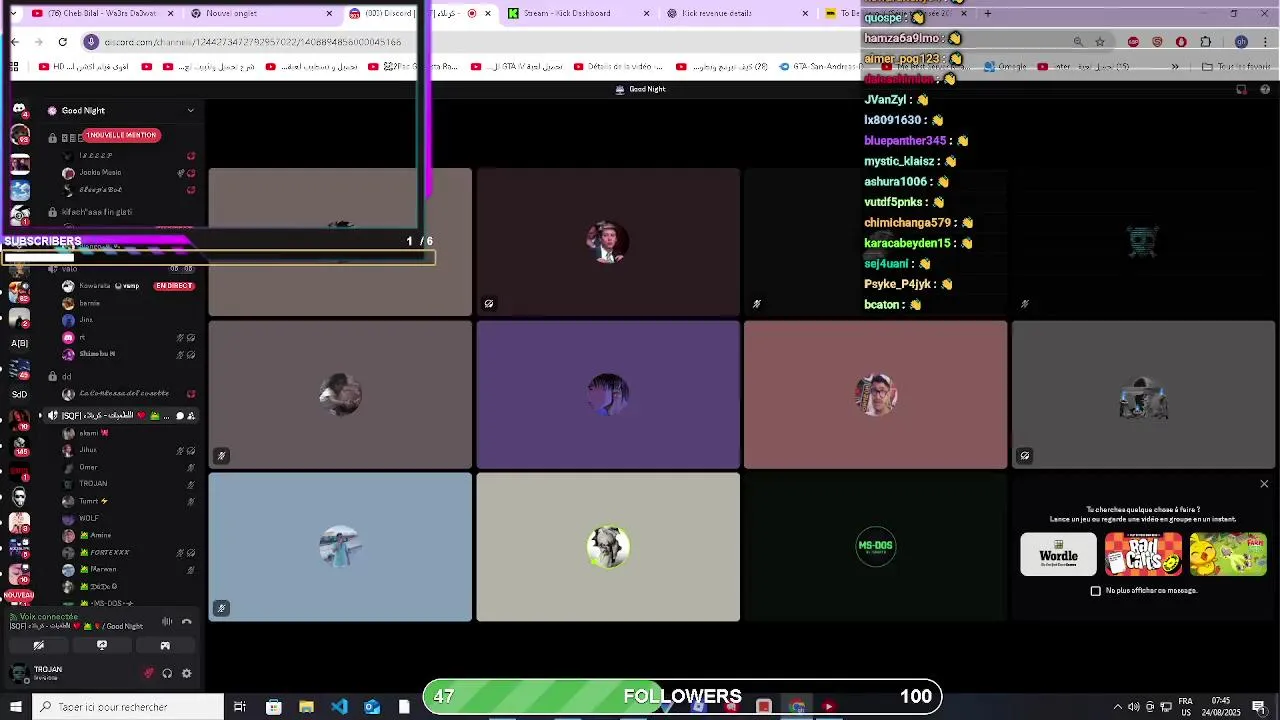This screenshot has width=1280, height=720.
Task: Open notification center in system tray
Action: click(1258, 708)
